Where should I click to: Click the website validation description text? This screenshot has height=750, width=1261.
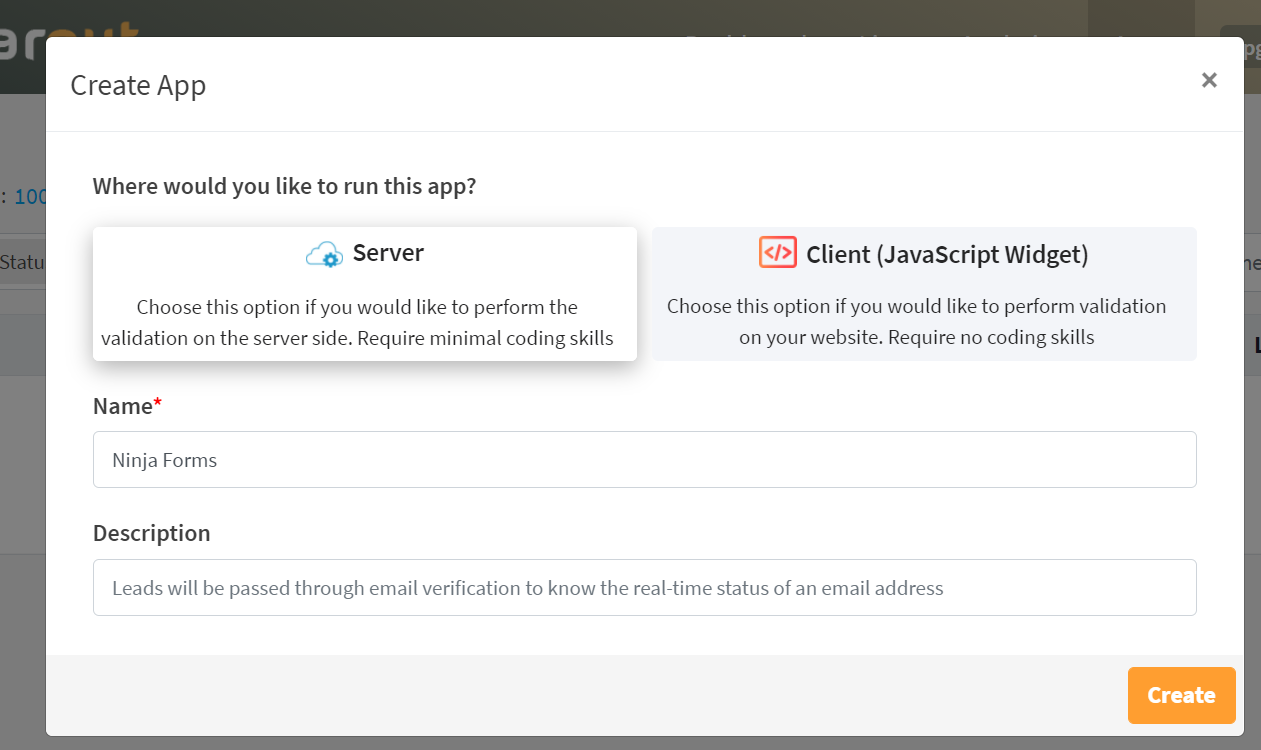[916, 322]
